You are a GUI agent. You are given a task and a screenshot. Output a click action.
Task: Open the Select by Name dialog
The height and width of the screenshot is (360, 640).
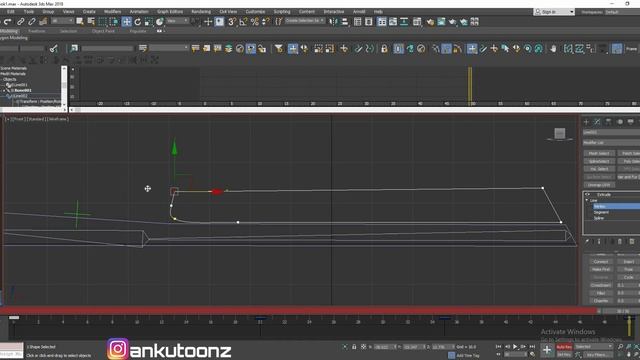pos(91,22)
